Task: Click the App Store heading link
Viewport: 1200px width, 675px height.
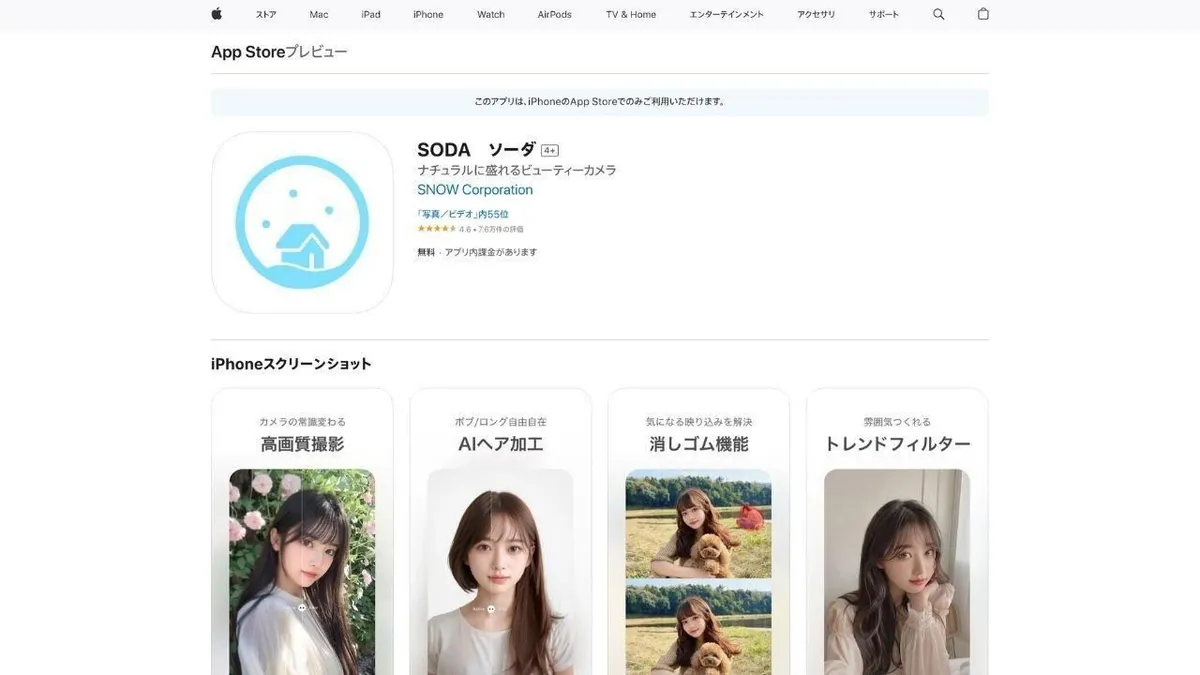Action: [248, 52]
